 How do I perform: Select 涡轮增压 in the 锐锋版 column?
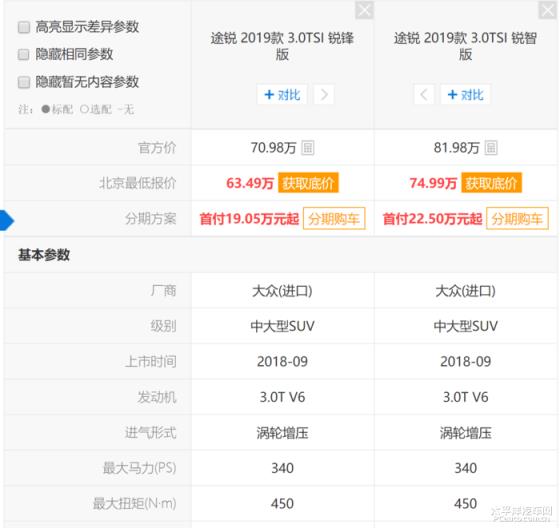(282, 433)
